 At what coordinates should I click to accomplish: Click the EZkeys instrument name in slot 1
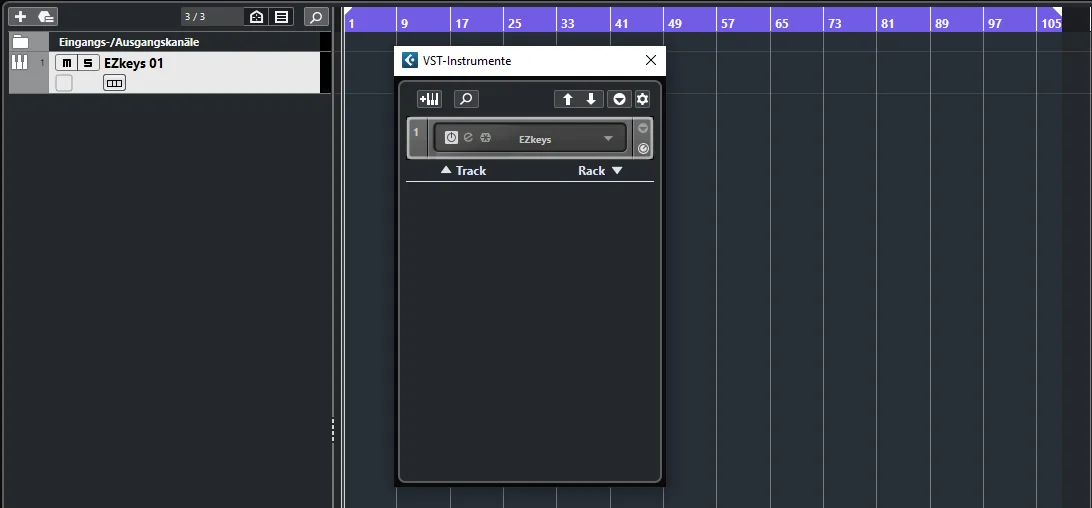click(x=535, y=139)
